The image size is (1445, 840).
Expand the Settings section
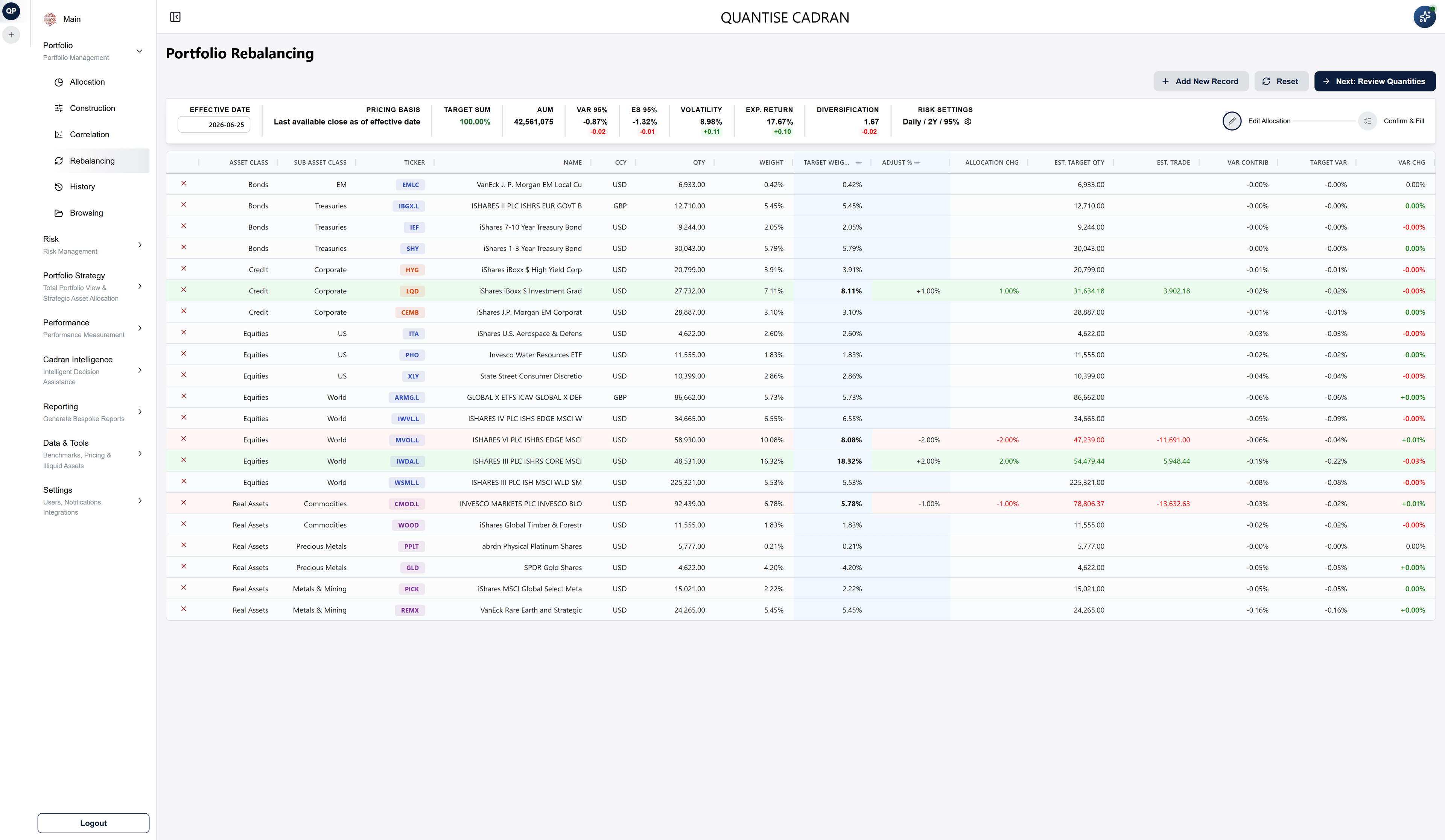[139, 501]
